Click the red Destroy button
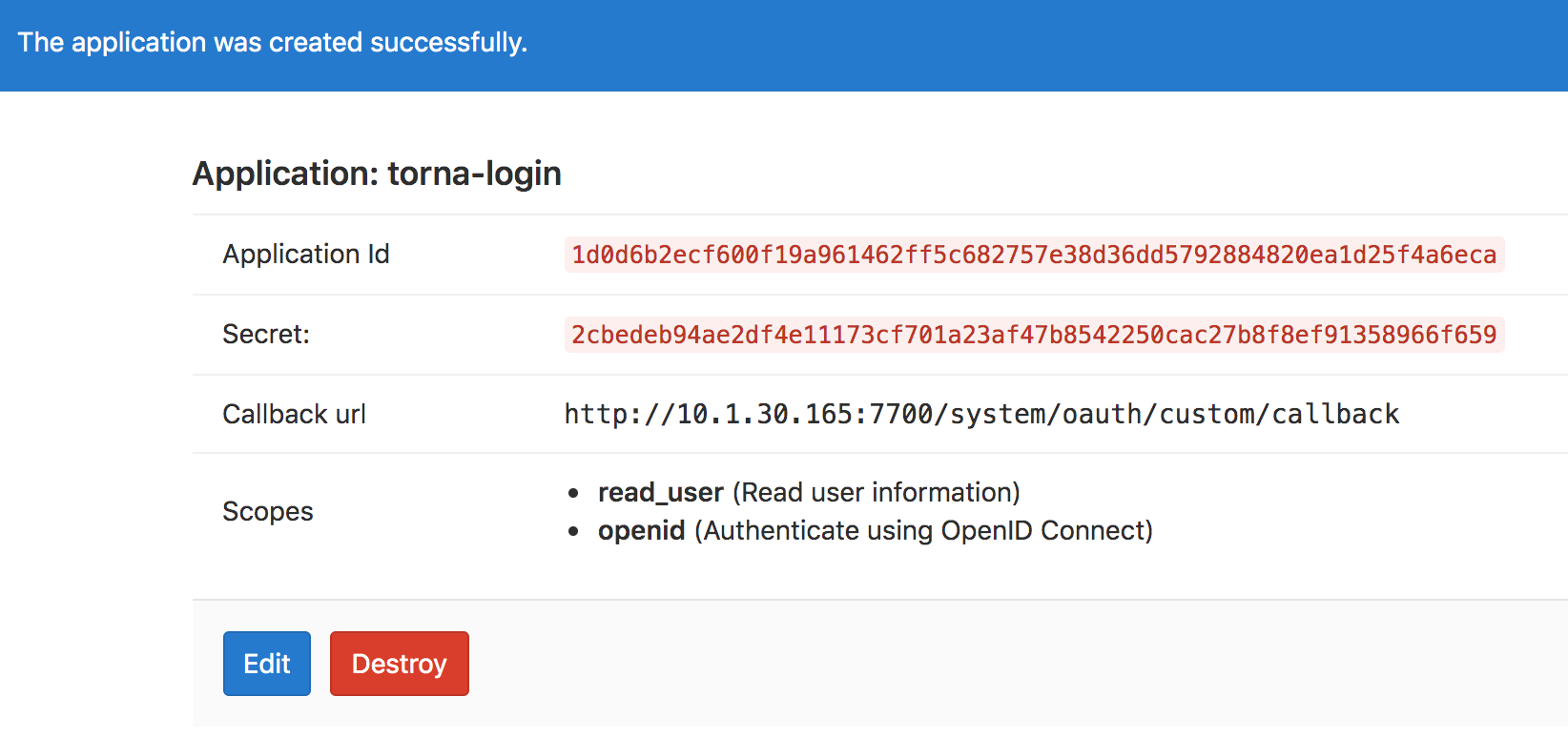Image resolution: width=1568 pixels, height=738 pixels. coord(399,663)
